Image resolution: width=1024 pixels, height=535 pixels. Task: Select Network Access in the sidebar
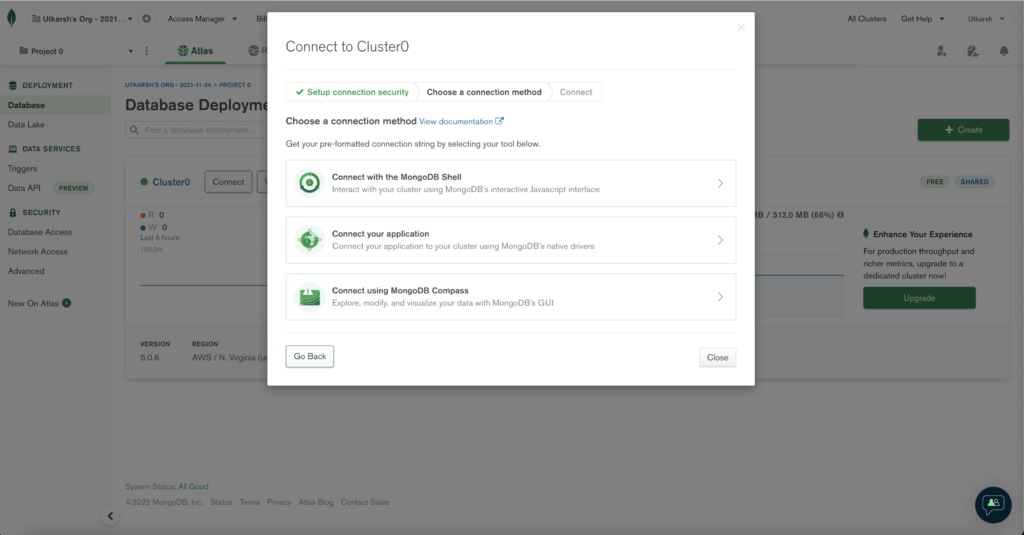point(38,252)
